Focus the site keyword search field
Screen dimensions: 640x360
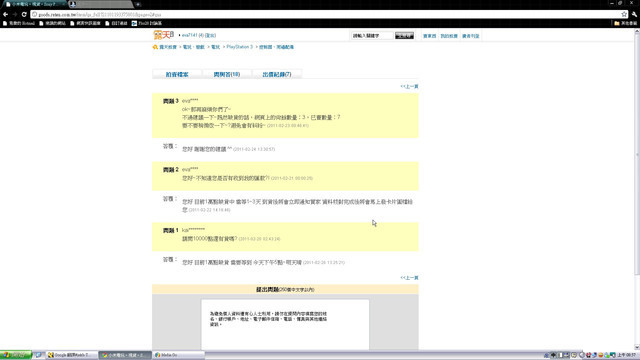tap(372, 36)
